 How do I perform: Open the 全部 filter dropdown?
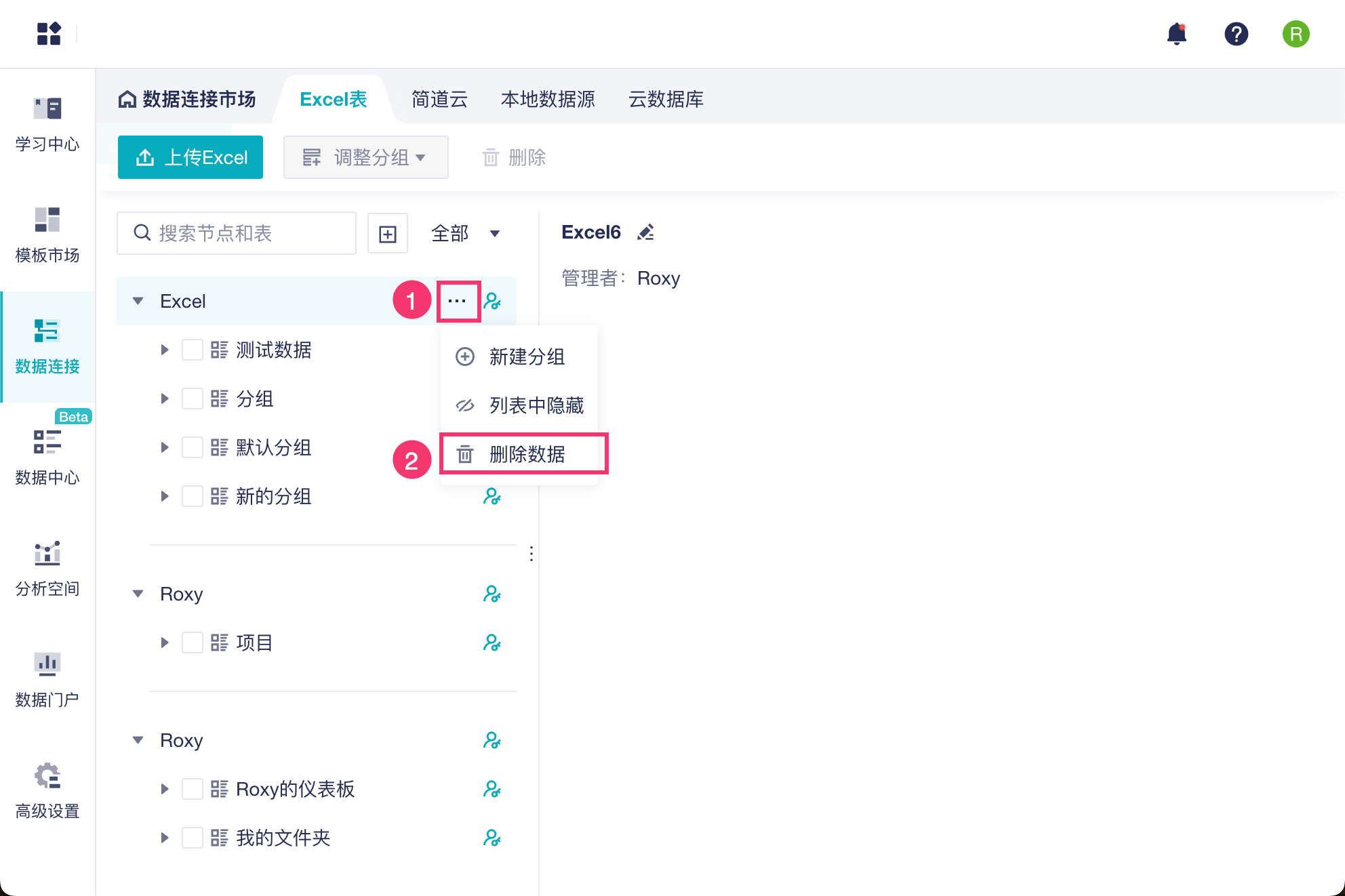[x=465, y=234]
